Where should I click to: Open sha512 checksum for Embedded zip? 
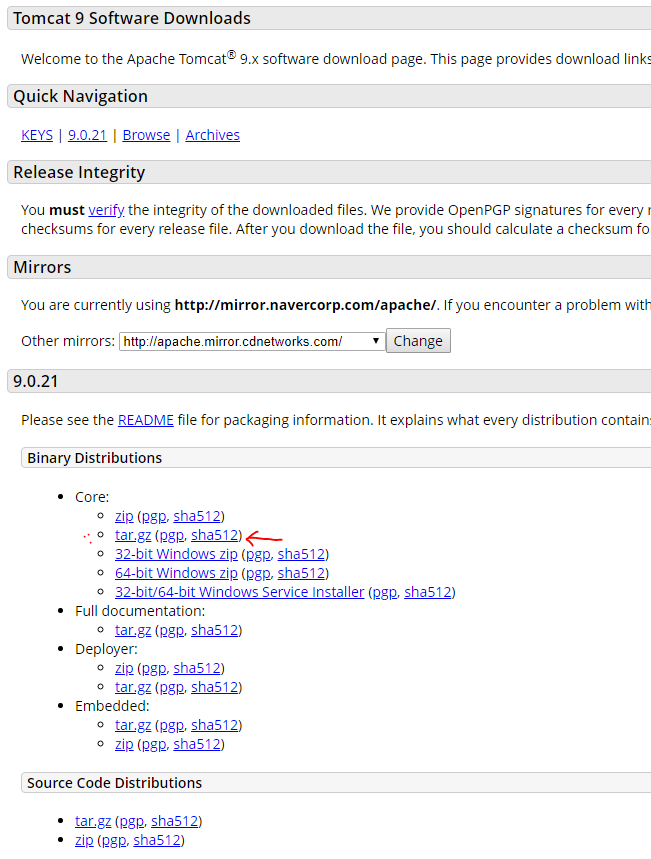point(197,744)
